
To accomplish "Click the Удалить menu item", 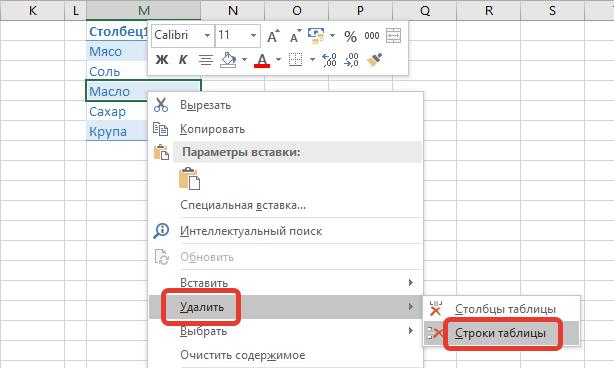I will pyautogui.click(x=286, y=307).
